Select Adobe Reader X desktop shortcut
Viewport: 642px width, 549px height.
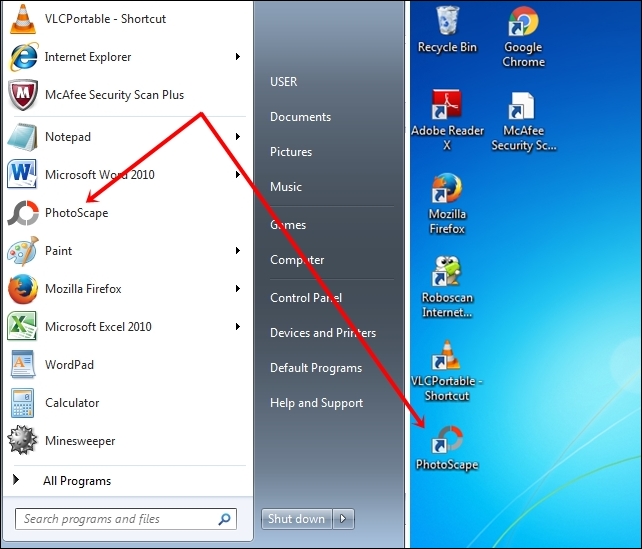tap(447, 120)
